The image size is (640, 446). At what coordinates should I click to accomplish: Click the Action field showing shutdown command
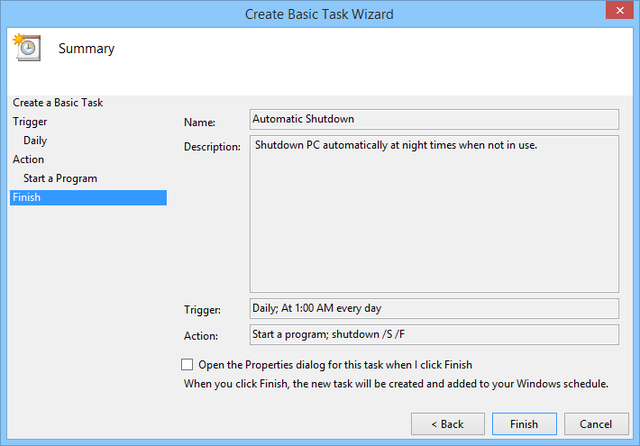[434, 334]
